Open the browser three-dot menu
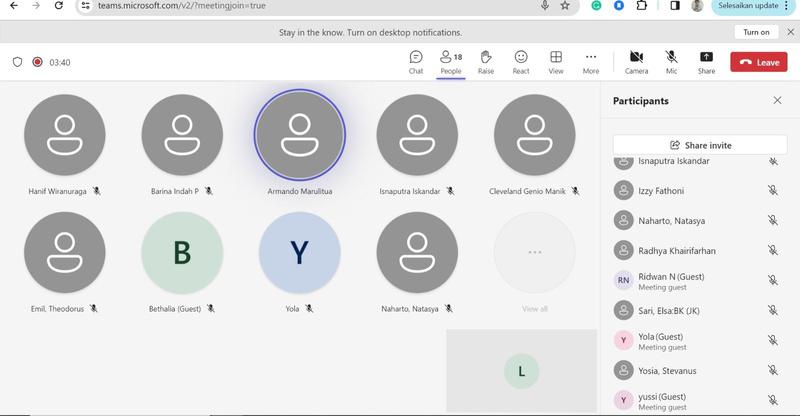Image resolution: width=800 pixels, height=416 pixels. tap(787, 6)
